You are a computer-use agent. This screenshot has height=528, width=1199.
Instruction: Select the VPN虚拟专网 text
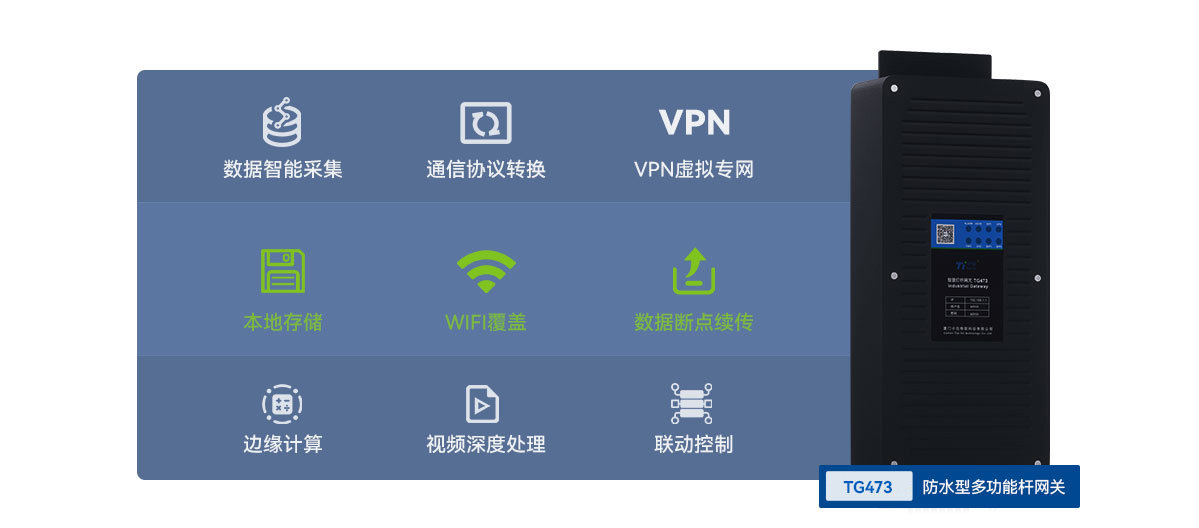(x=694, y=169)
